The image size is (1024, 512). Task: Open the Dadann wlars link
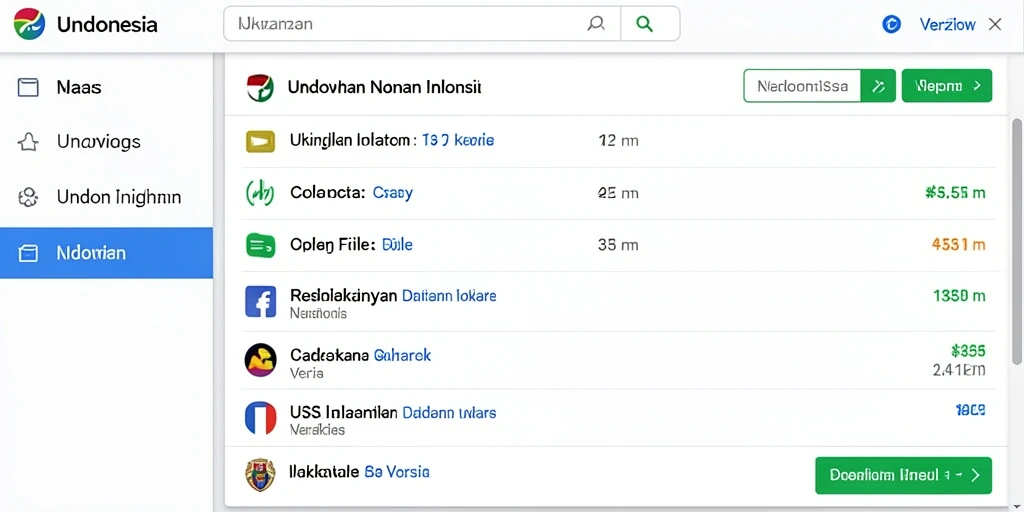449,413
